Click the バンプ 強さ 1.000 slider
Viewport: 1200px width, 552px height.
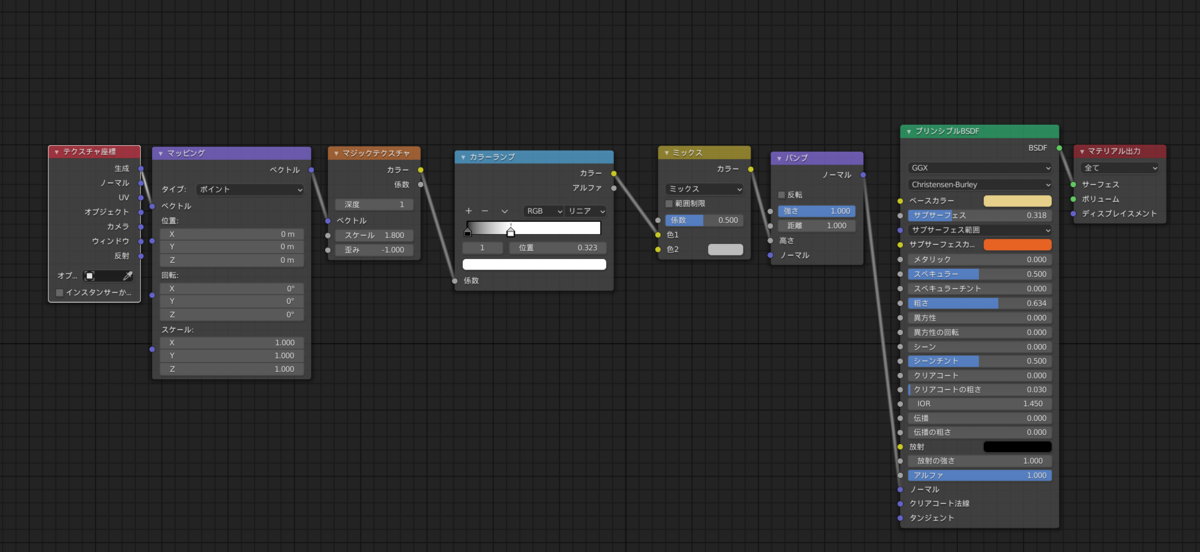coord(817,211)
